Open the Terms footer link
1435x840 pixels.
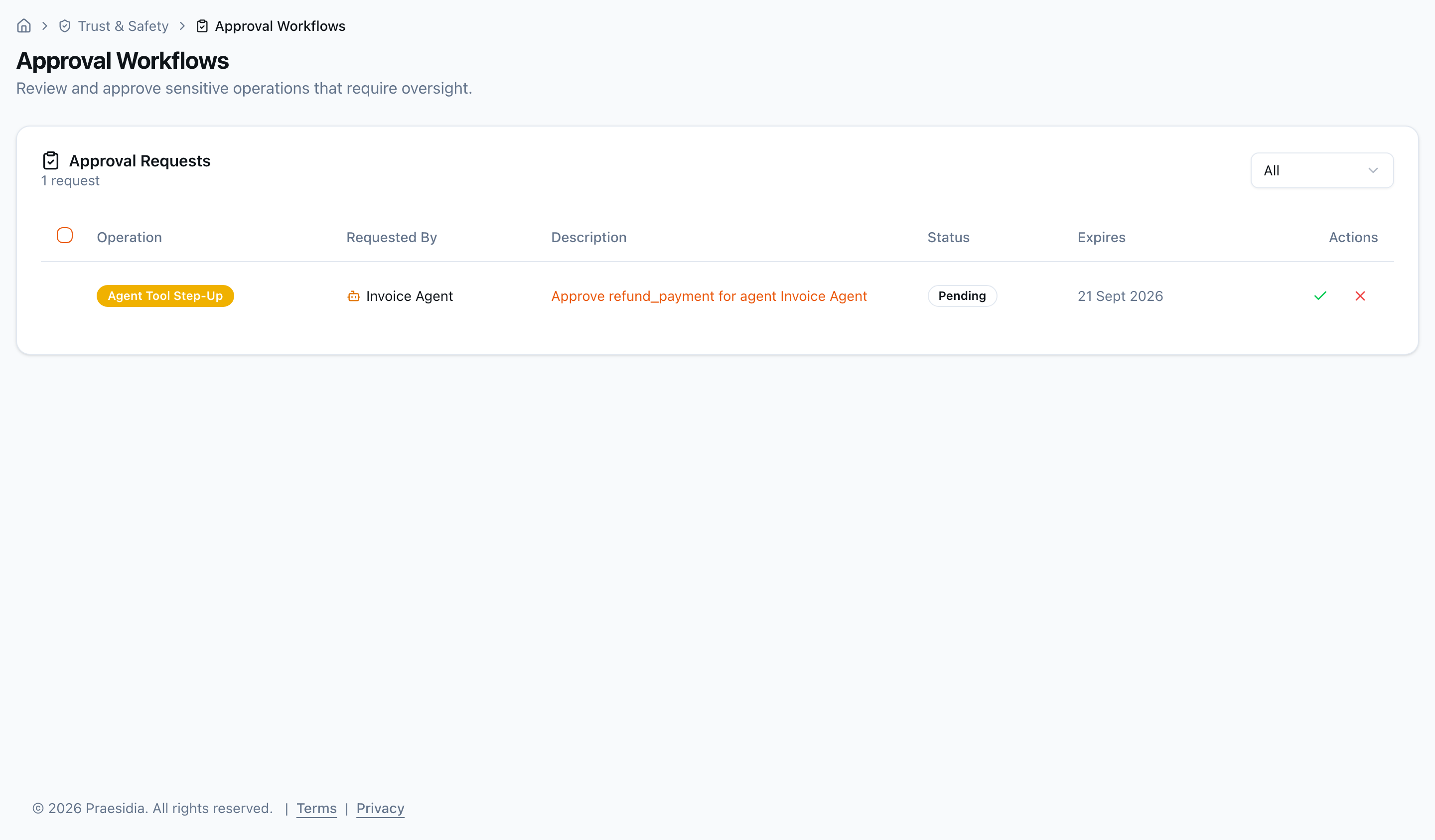[x=316, y=809]
